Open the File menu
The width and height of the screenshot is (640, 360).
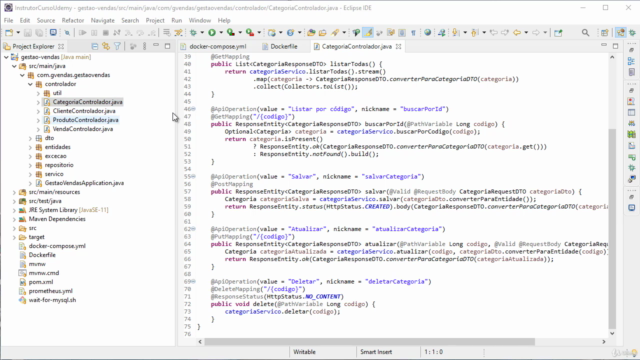click(8, 20)
